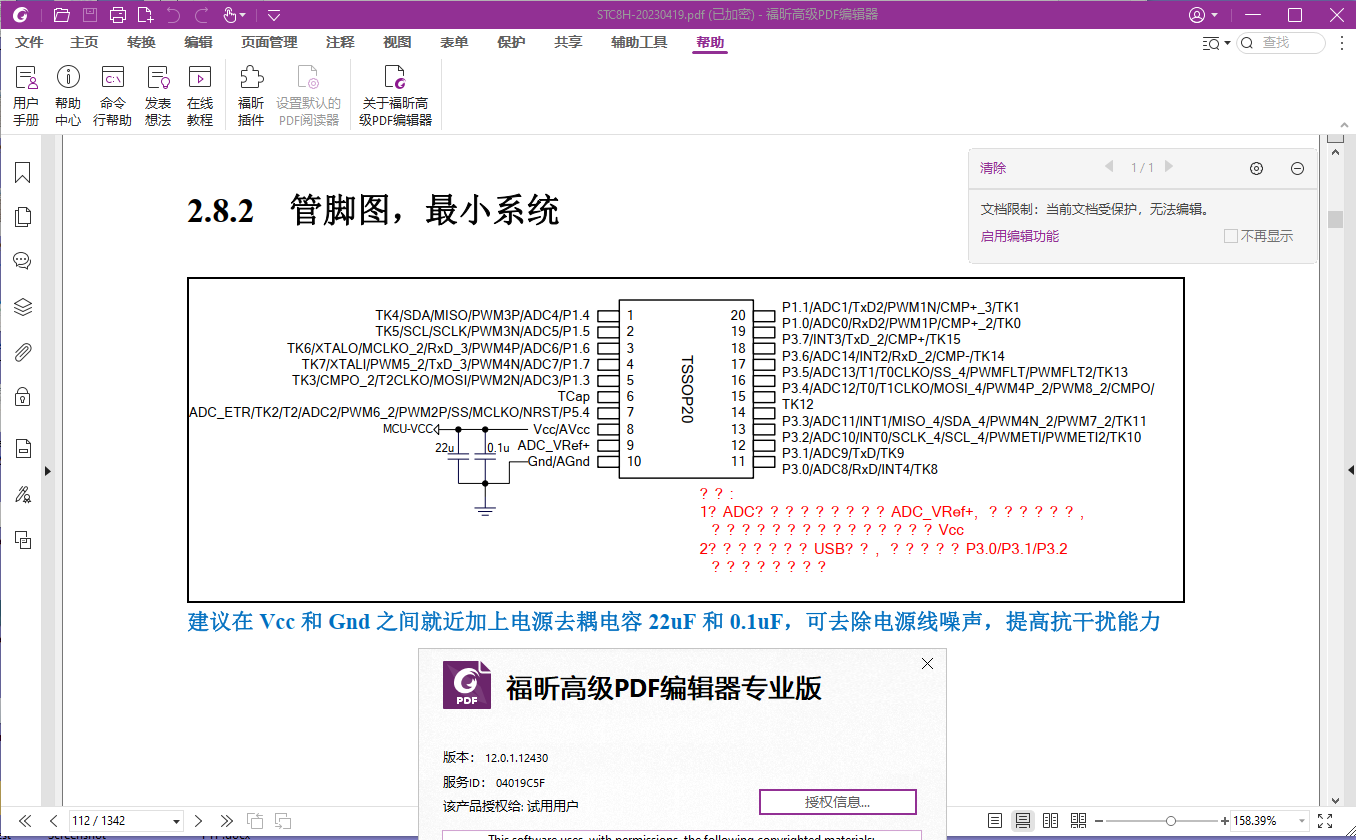Viewport: 1356px width, 840px height.
Task: Go to previous notification arrow
Action: pos(1109,167)
